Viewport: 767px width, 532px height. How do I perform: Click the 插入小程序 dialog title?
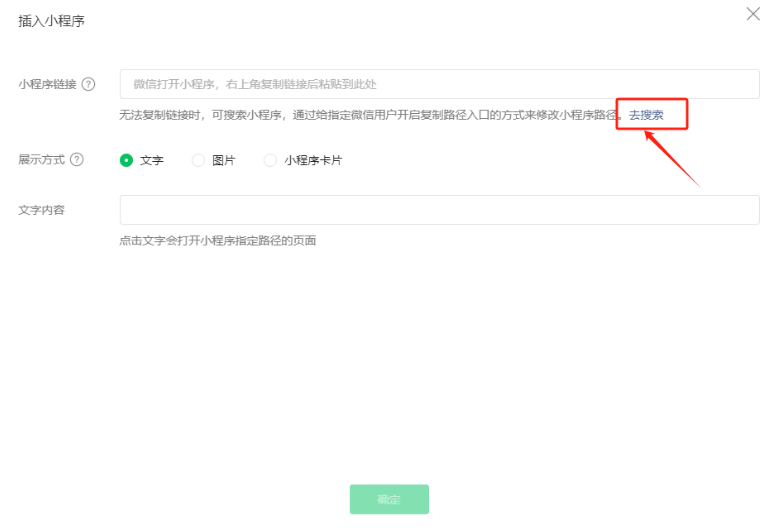click(51, 21)
